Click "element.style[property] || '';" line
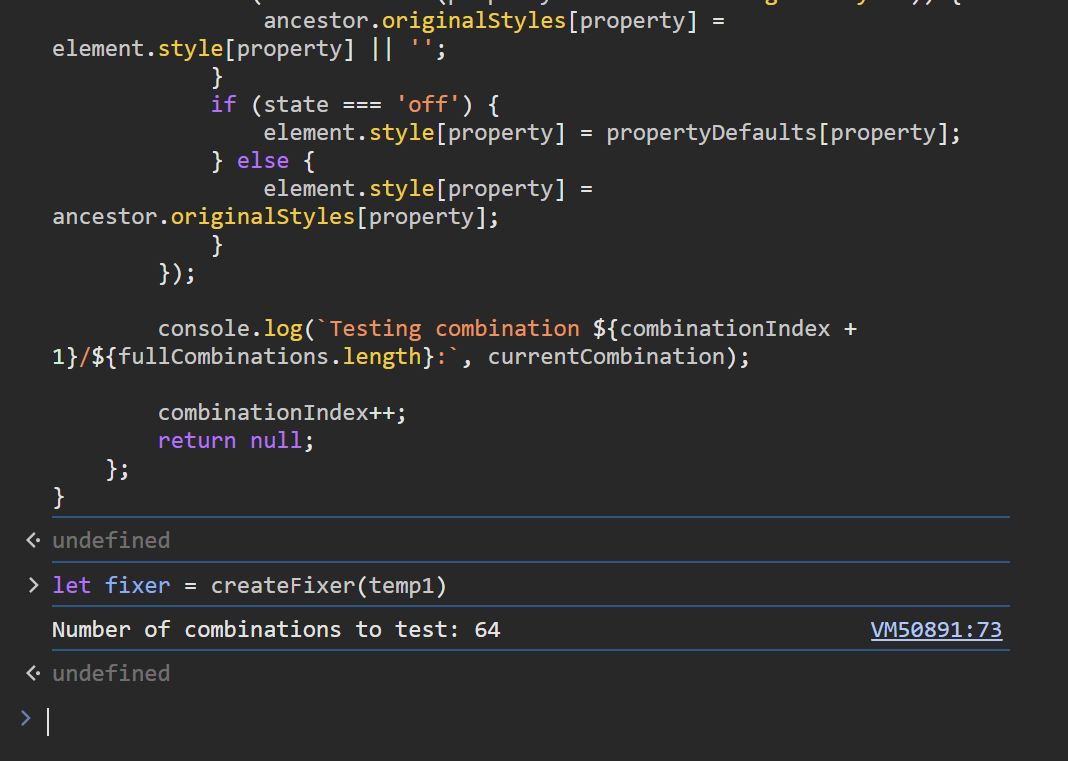The height and width of the screenshot is (761, 1068). (249, 49)
